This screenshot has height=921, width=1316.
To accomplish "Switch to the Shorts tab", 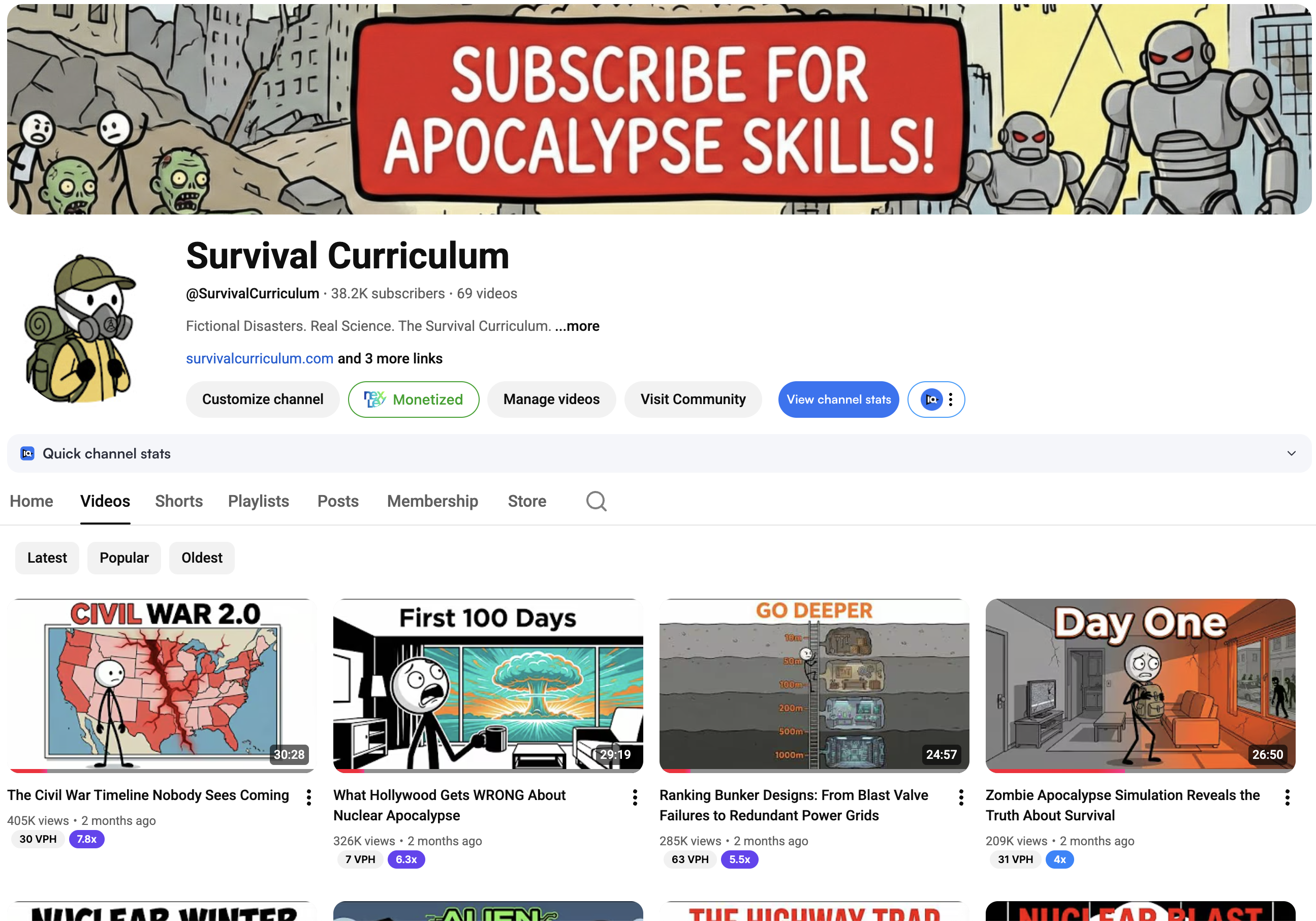I will click(x=179, y=501).
